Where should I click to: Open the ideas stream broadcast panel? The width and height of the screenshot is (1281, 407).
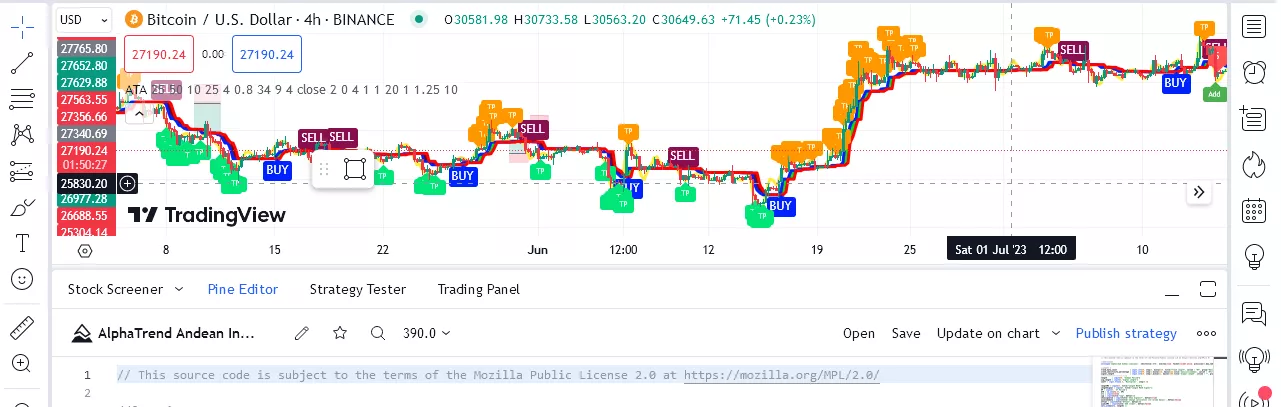(x=1253, y=358)
